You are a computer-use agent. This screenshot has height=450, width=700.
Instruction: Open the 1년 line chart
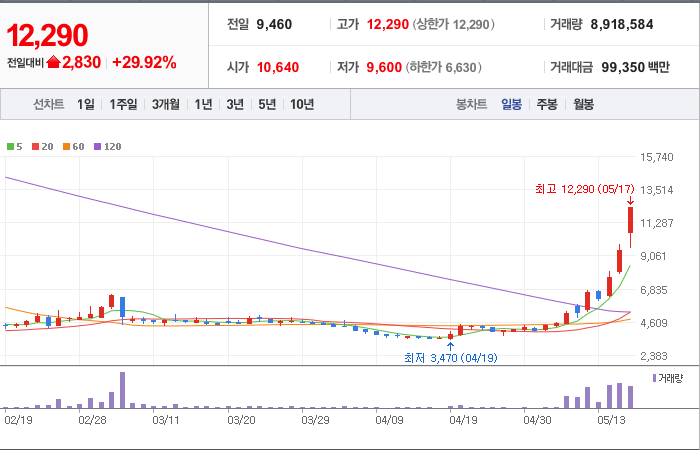coord(203,104)
